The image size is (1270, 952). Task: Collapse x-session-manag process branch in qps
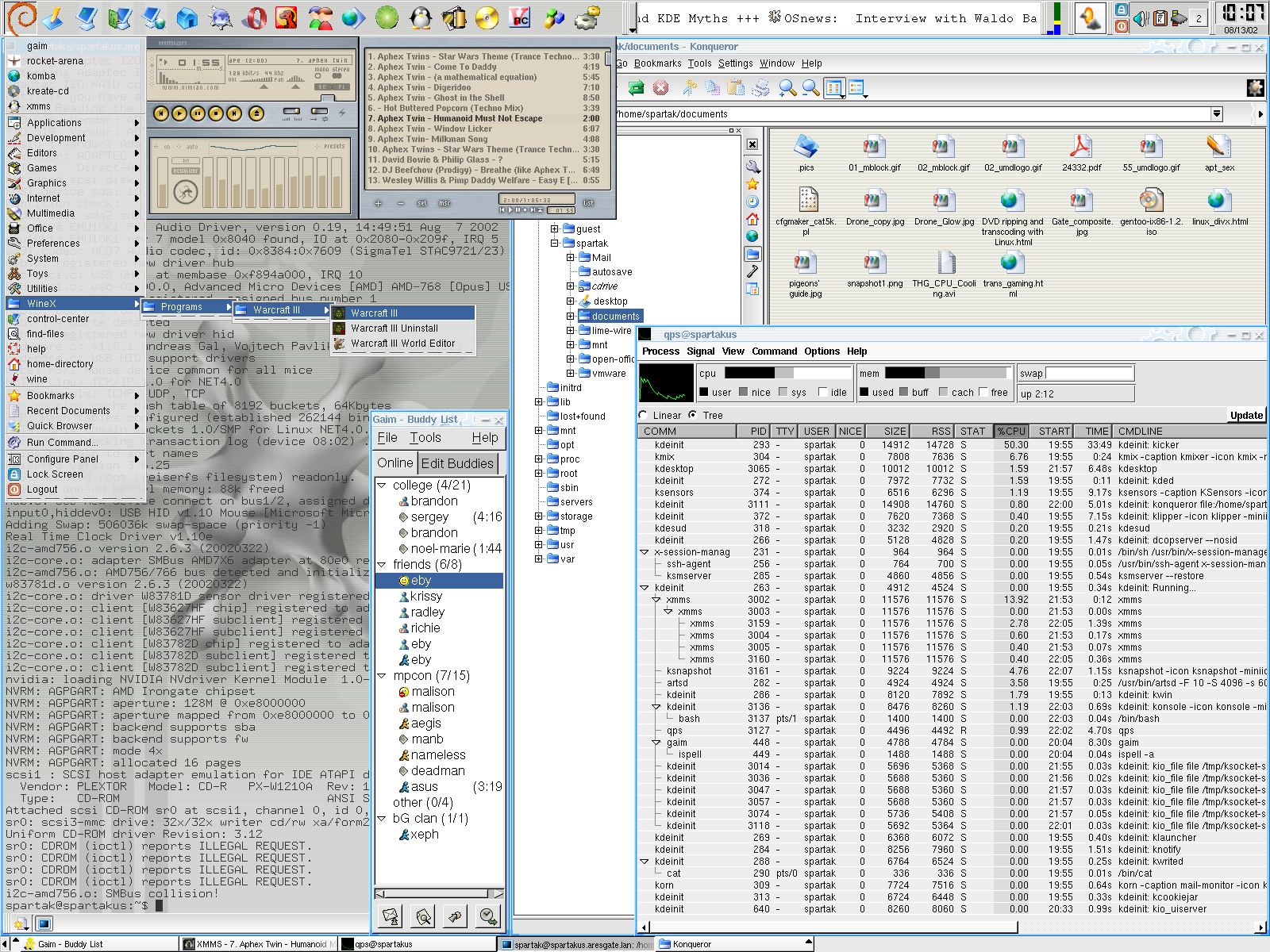click(645, 552)
